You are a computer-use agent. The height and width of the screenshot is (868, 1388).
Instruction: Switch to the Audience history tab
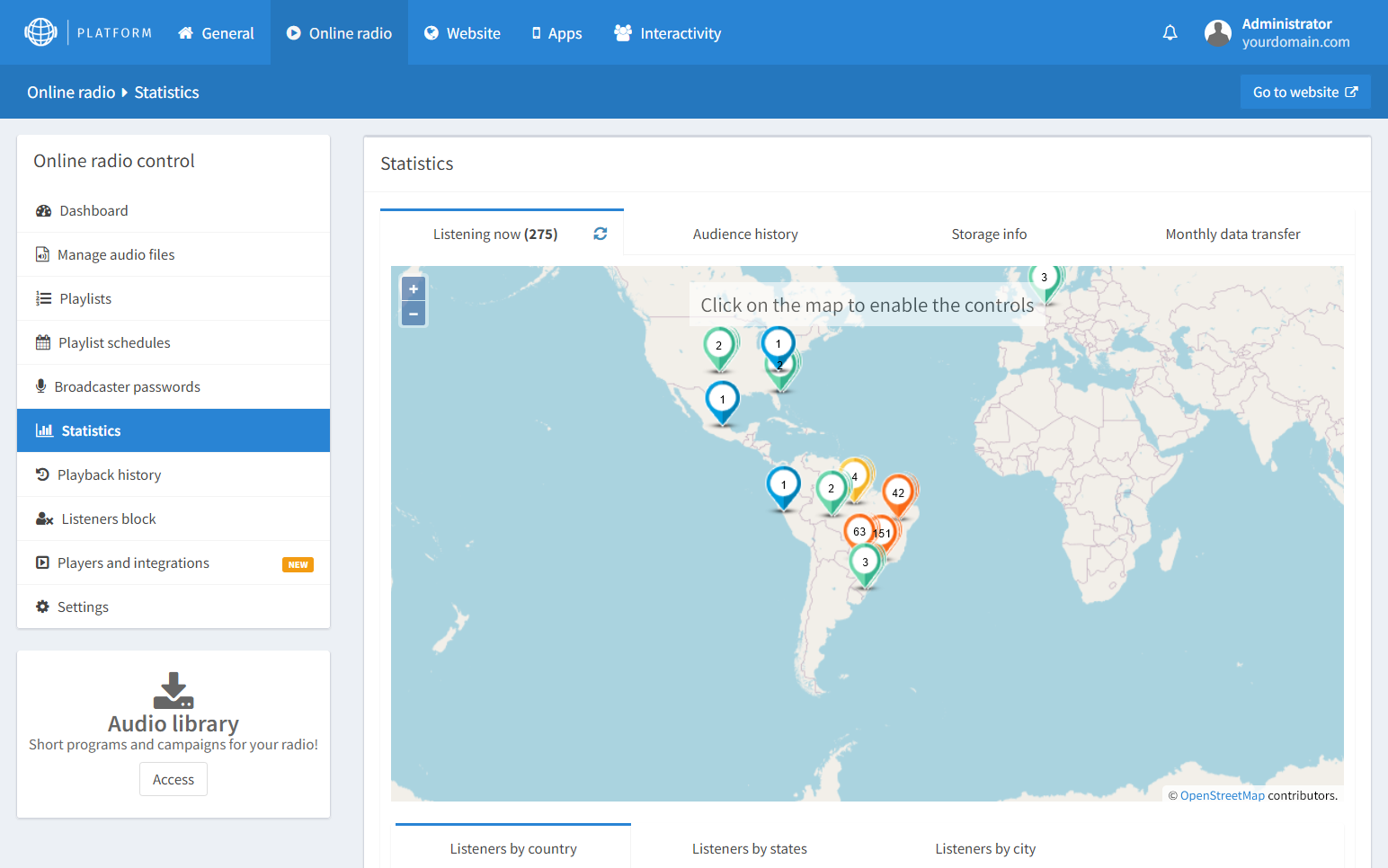tap(745, 234)
